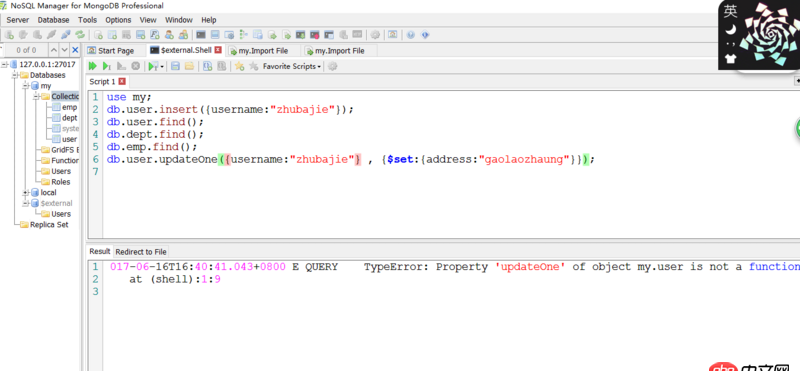
Task: Click the green Refresh arrows in main toolbar
Action: 80,35
